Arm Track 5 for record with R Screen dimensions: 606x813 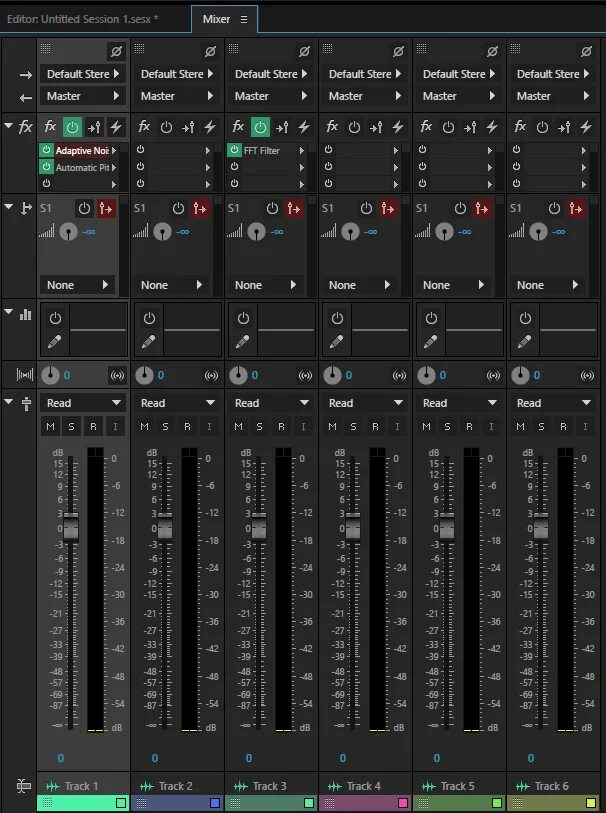(x=469, y=427)
